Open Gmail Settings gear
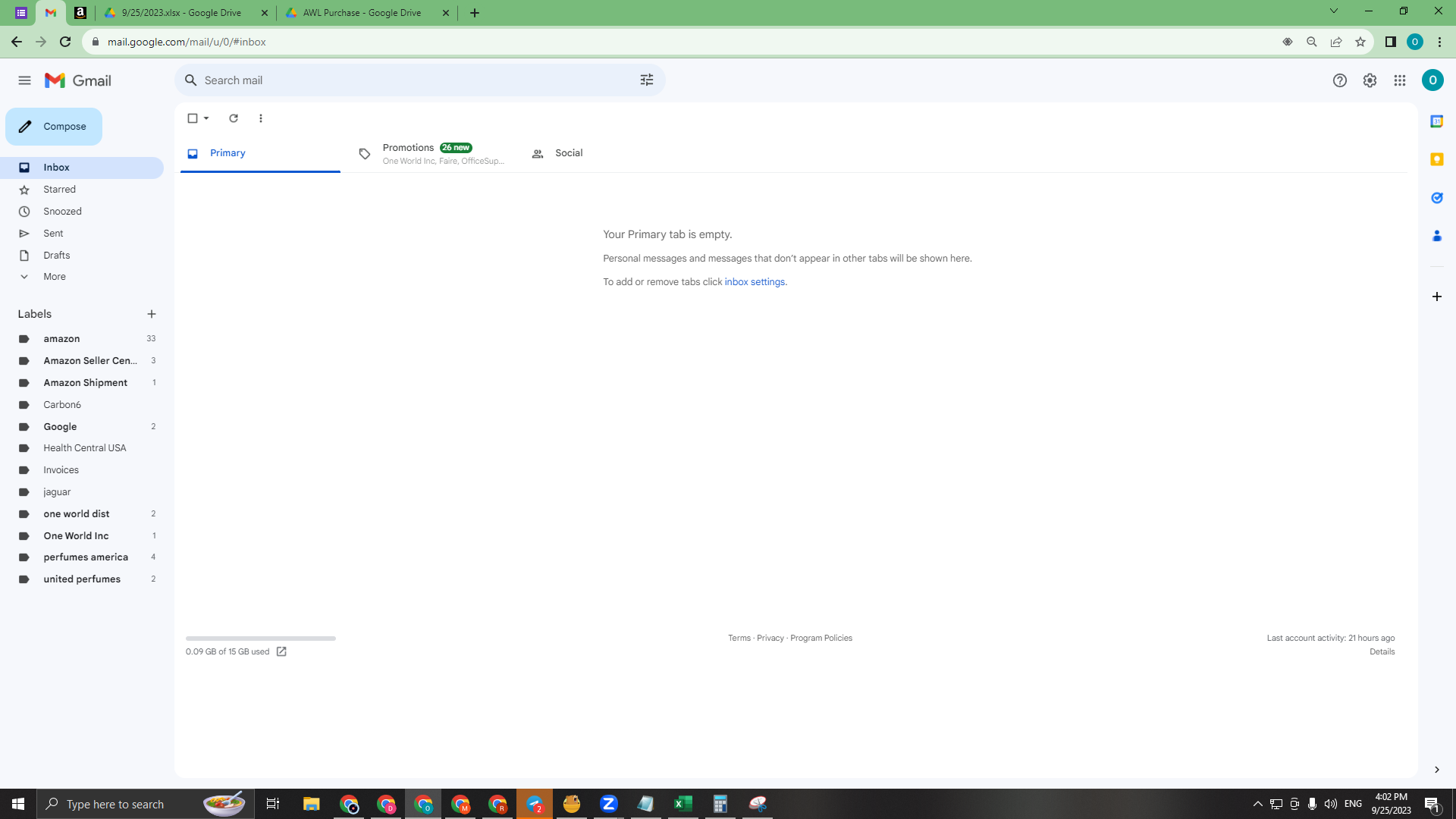 1370,80
